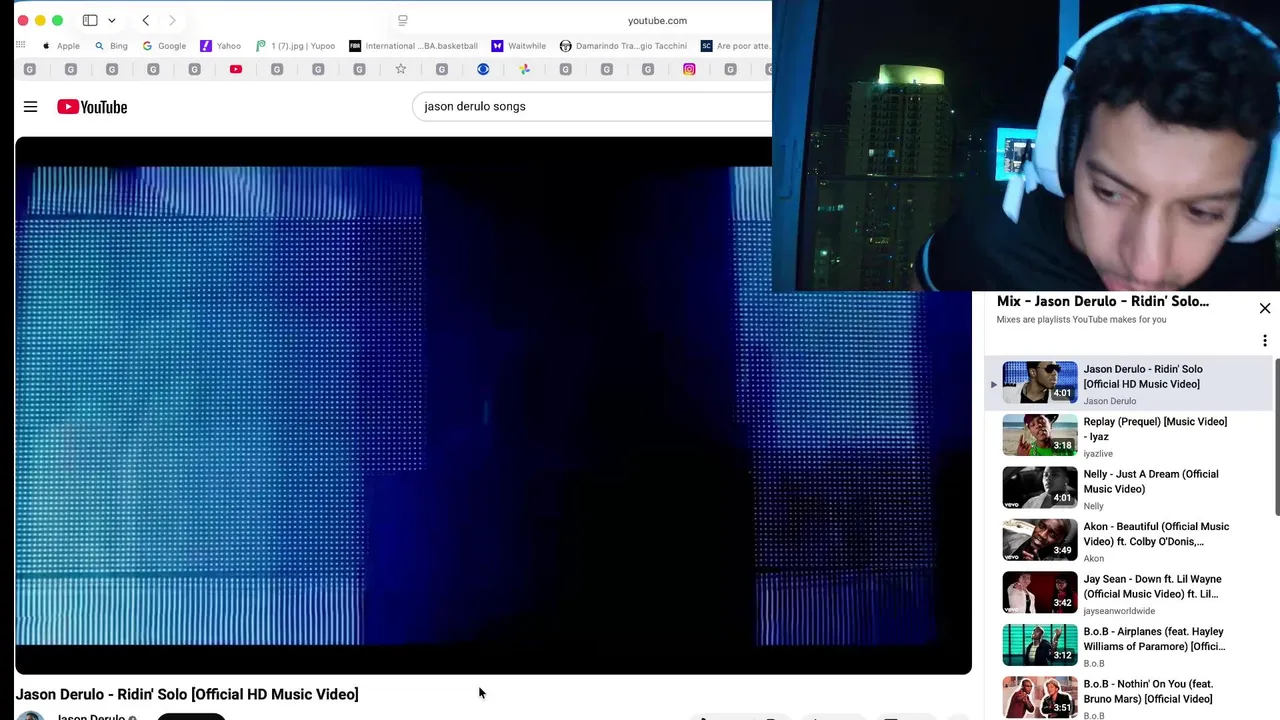The image size is (1280, 720).
Task: Open the YouTube guide hamburger menu
Action: [x=30, y=107]
